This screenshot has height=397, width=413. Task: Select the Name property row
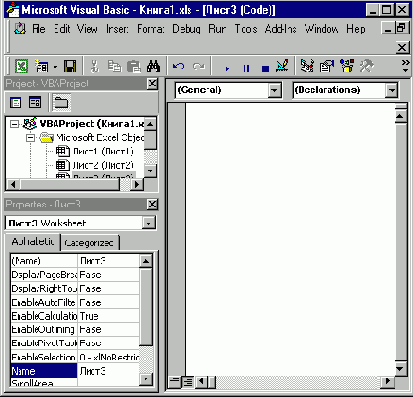click(75, 371)
